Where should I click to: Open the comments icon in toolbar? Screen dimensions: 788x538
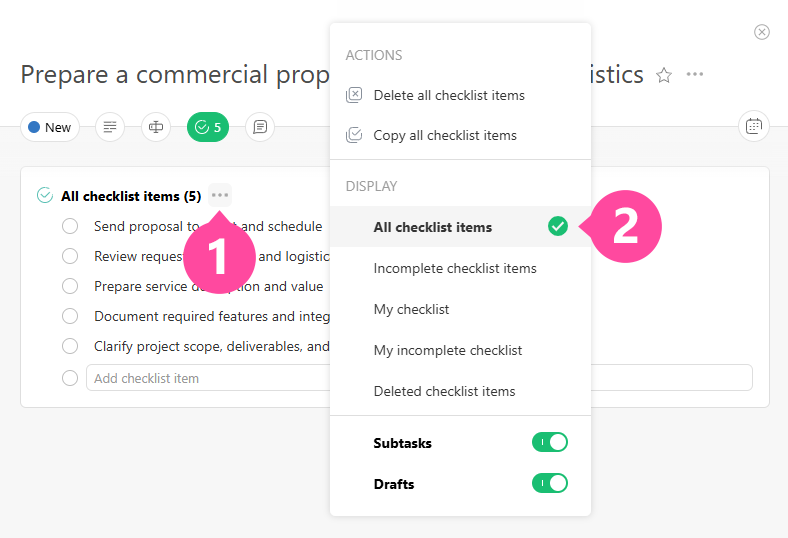click(x=260, y=127)
